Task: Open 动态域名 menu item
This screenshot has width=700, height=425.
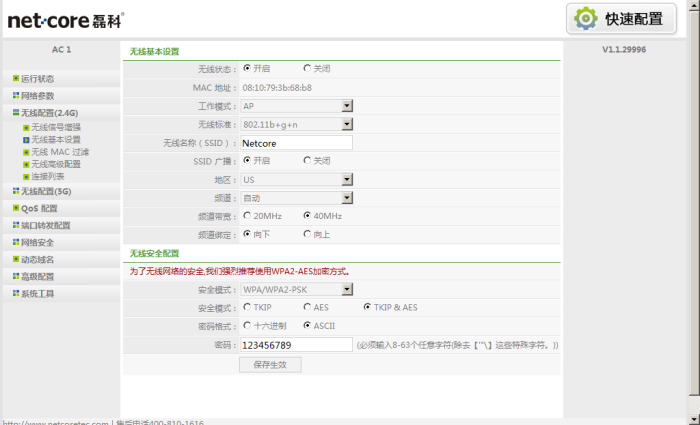Action: (38, 259)
